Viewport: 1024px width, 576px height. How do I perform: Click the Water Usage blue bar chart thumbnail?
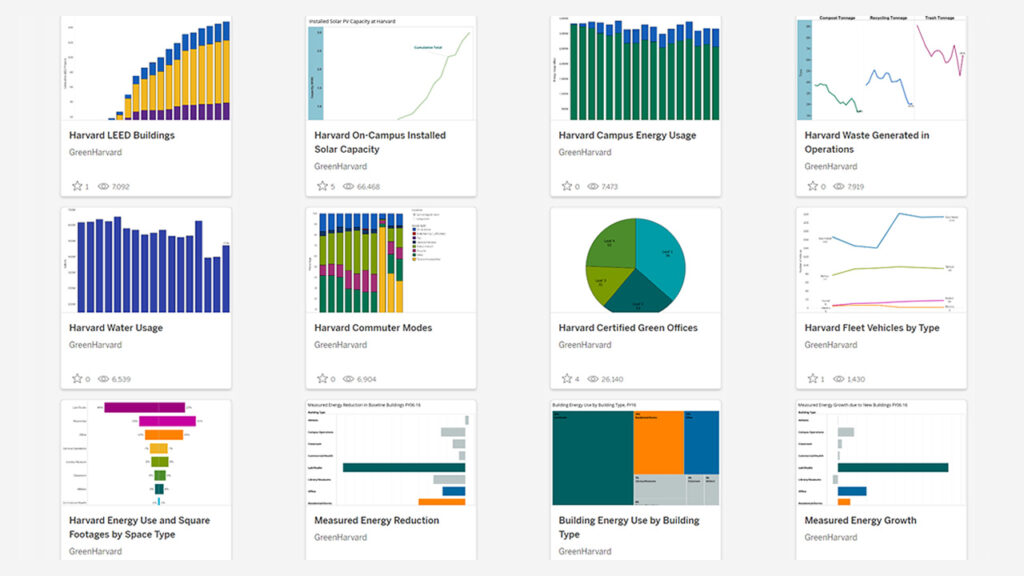[146, 261]
